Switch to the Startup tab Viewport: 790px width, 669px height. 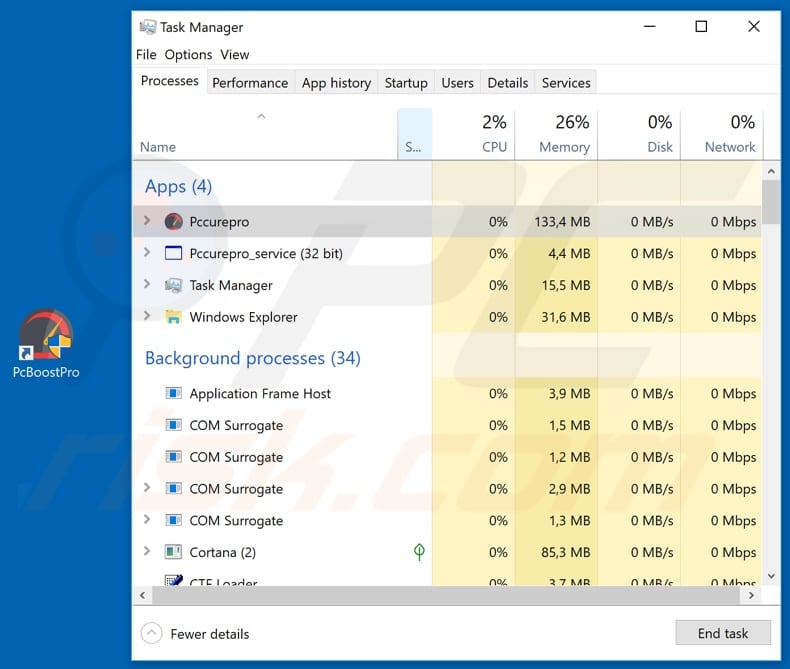coord(406,83)
